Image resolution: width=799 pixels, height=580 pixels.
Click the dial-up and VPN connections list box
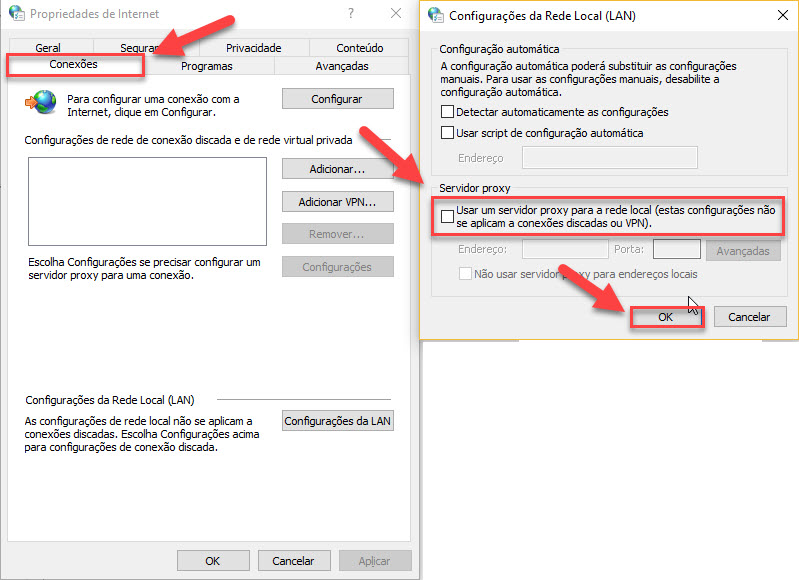coord(147,201)
